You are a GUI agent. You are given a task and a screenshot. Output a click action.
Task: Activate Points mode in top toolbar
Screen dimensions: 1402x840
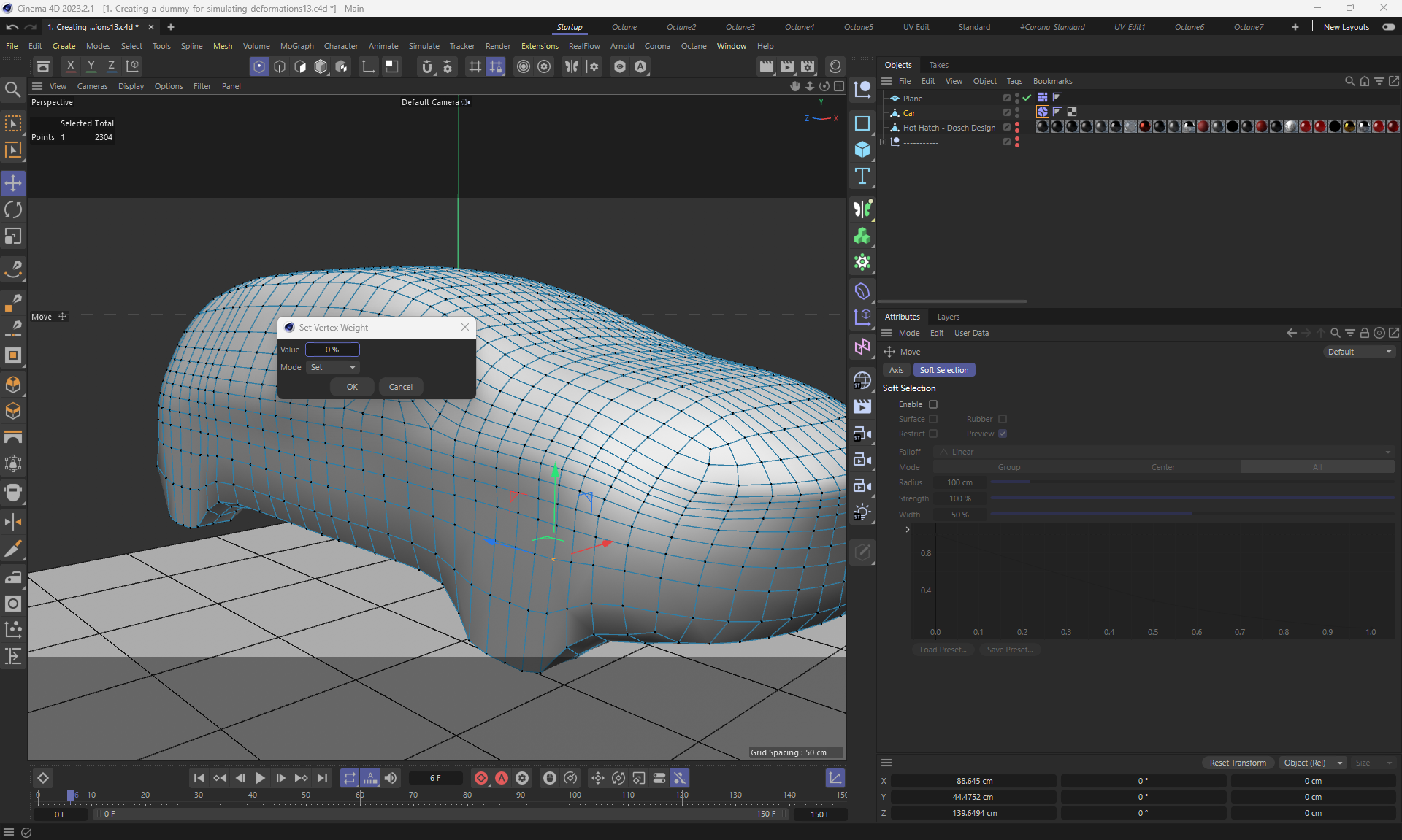(258, 66)
